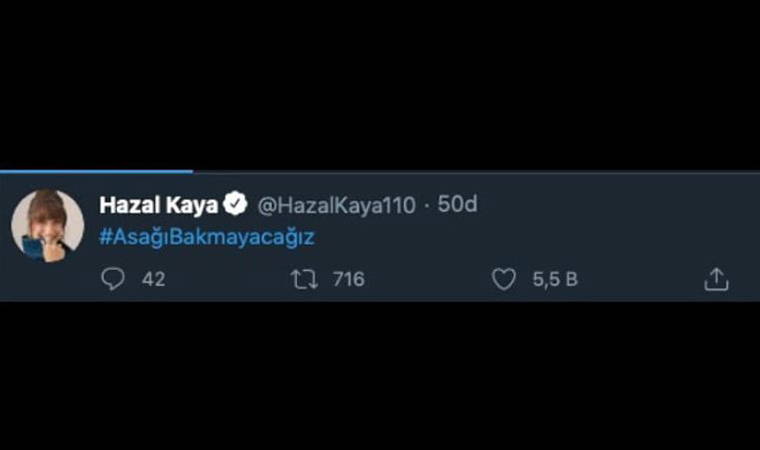Screen dimensions: 760x450
Task: Open Hazal Kaya's profile picture
Action: pyautogui.click(x=47, y=225)
